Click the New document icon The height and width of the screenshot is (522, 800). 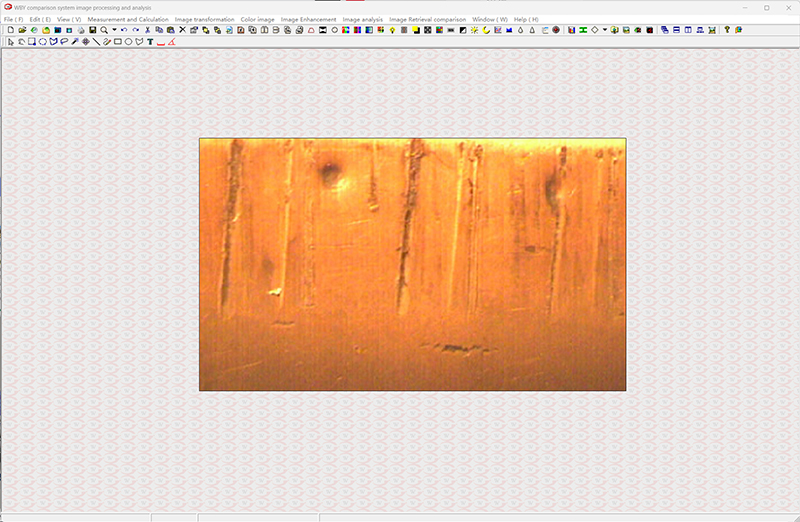click(11, 30)
